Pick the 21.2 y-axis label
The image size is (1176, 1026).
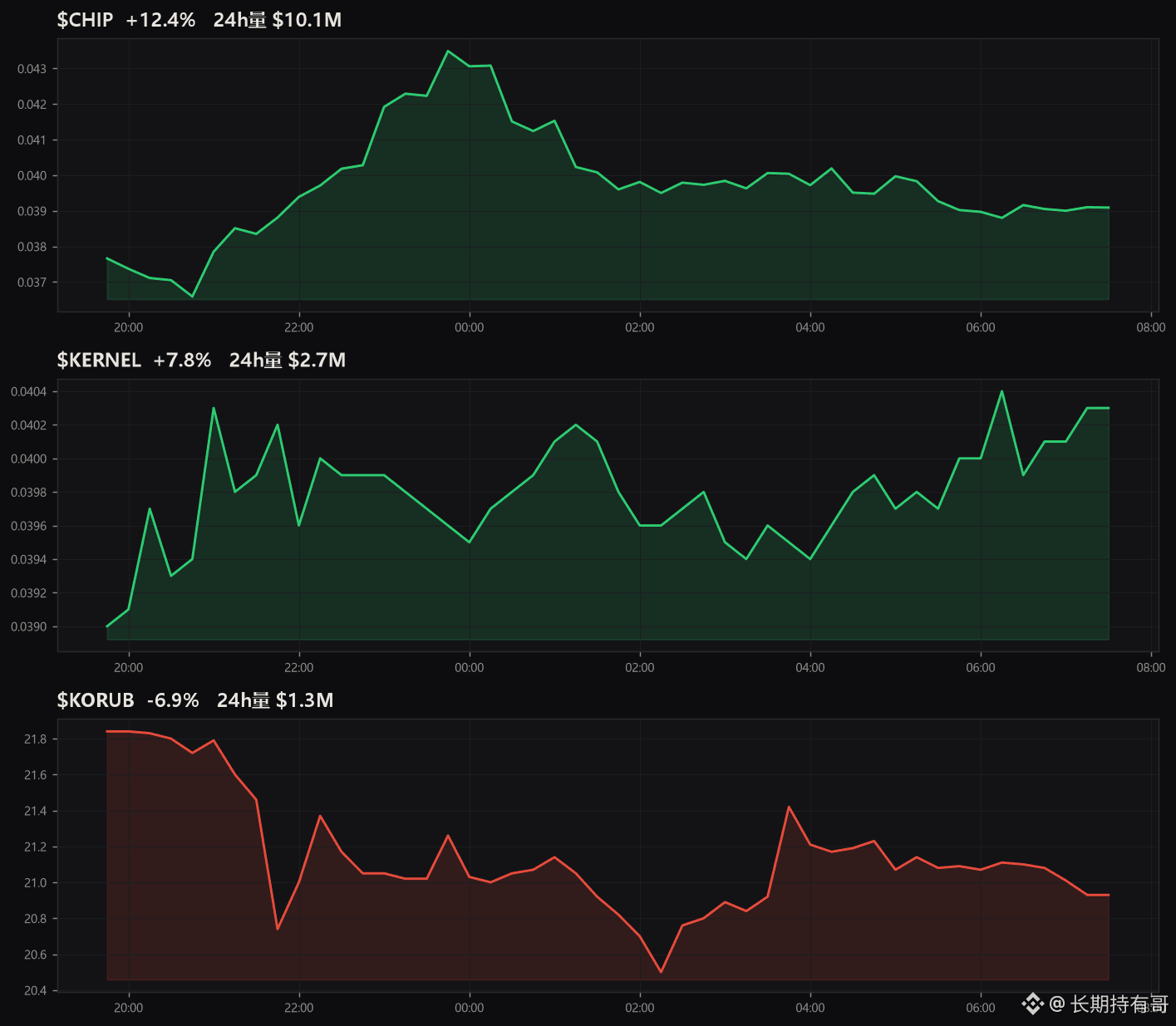(x=35, y=847)
